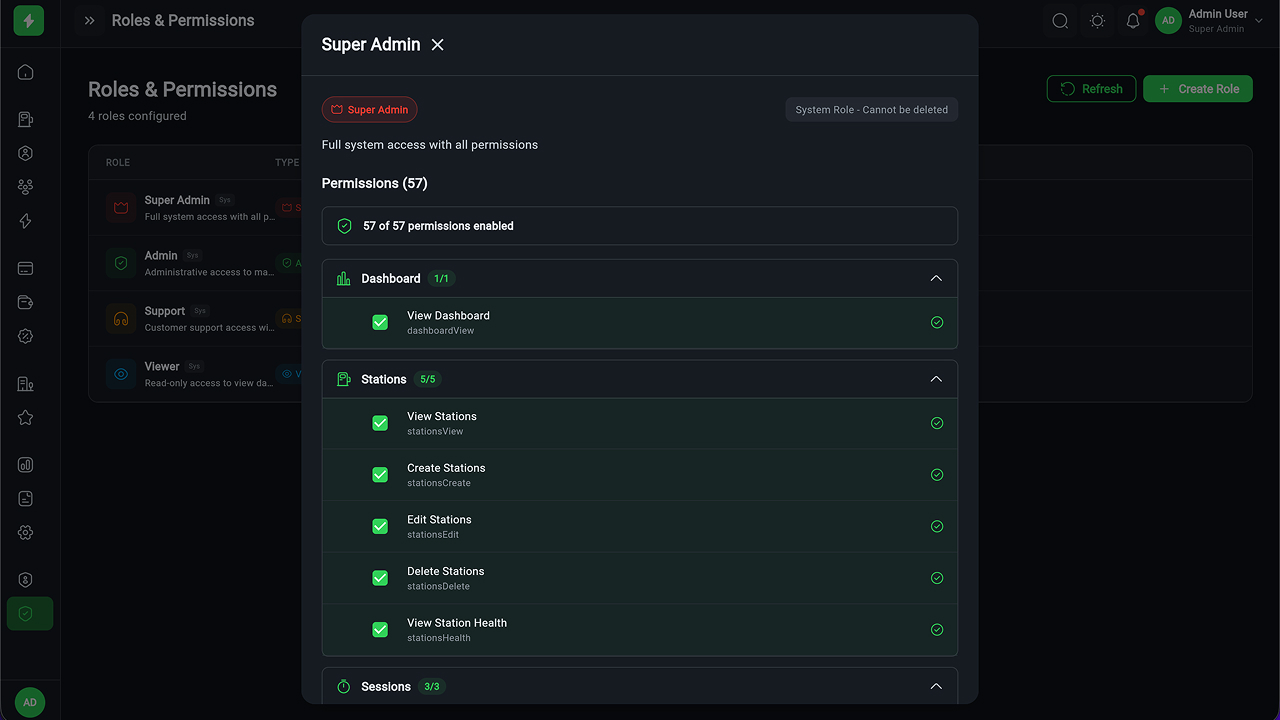Collapse the Stations permissions group
Screen dimensions: 1280x720
(936, 380)
